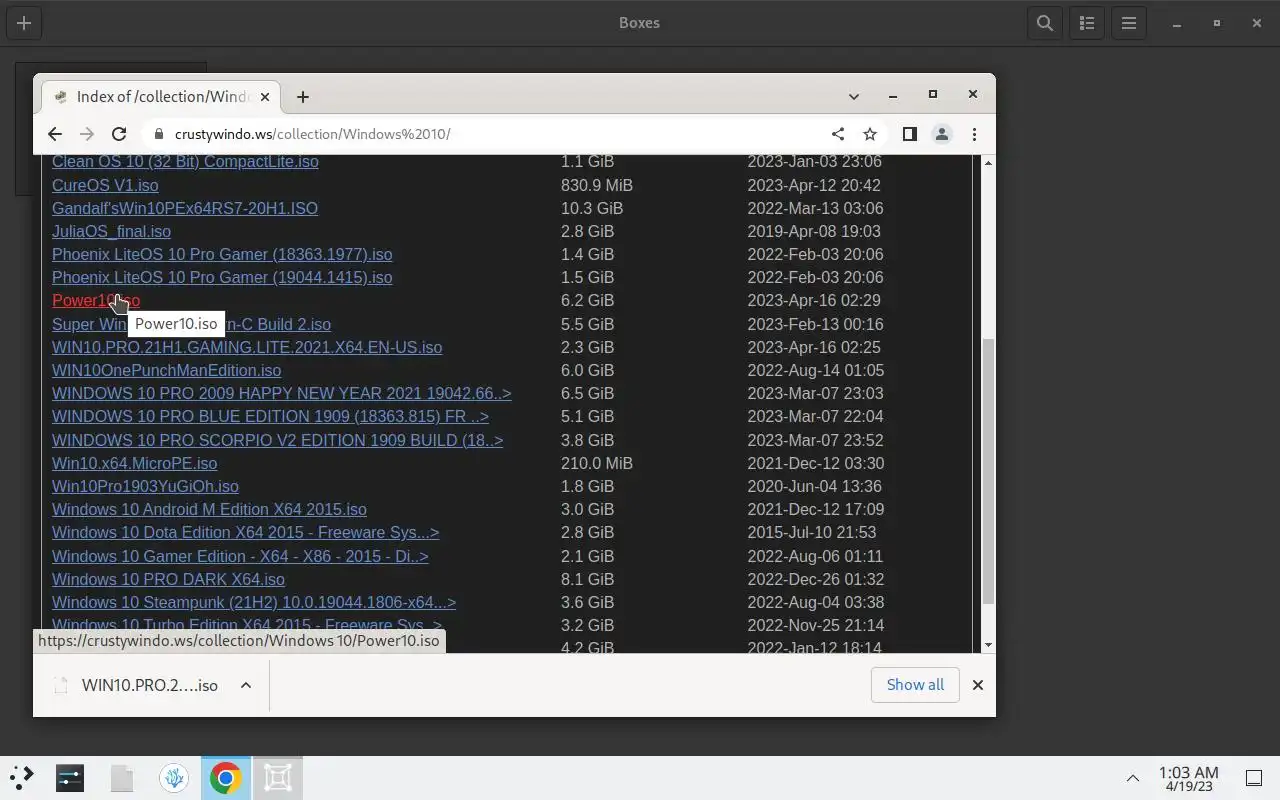Viewport: 1280px width, 800px height.
Task: Open the browser profile avatar
Action: (x=941, y=134)
